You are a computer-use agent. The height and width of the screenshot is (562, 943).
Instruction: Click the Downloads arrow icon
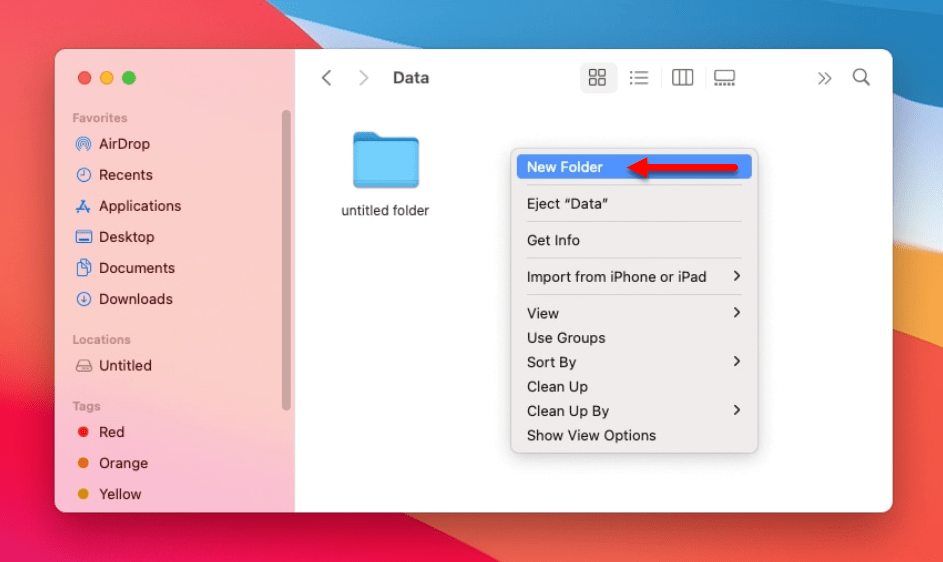click(84, 298)
